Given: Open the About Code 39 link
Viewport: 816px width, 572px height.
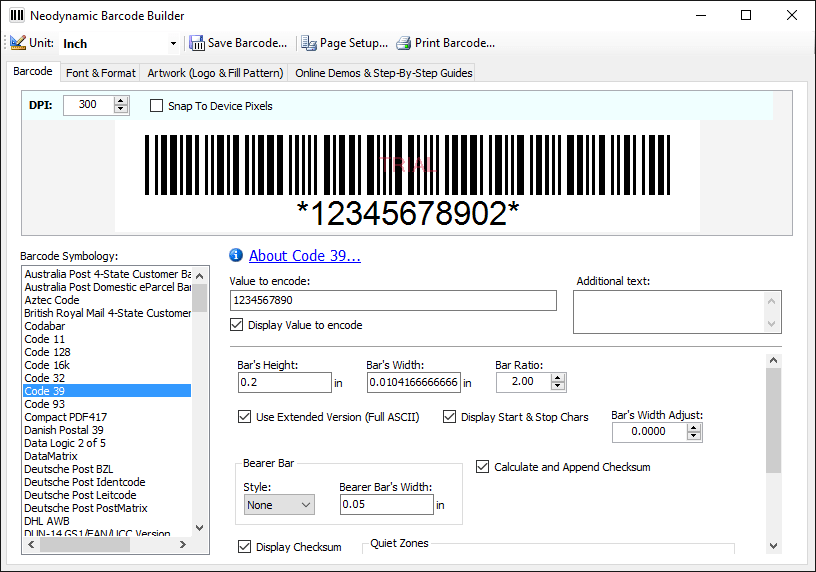Looking at the screenshot, I should [x=305, y=256].
